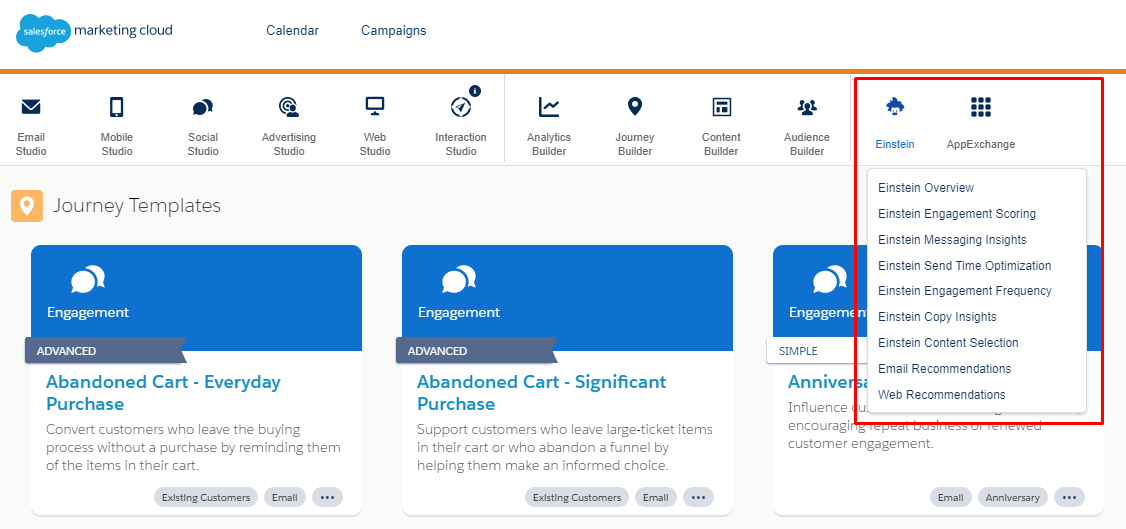Open Abandoned Cart - Significant Purchase template
The image size is (1126, 529).
pyautogui.click(x=541, y=393)
